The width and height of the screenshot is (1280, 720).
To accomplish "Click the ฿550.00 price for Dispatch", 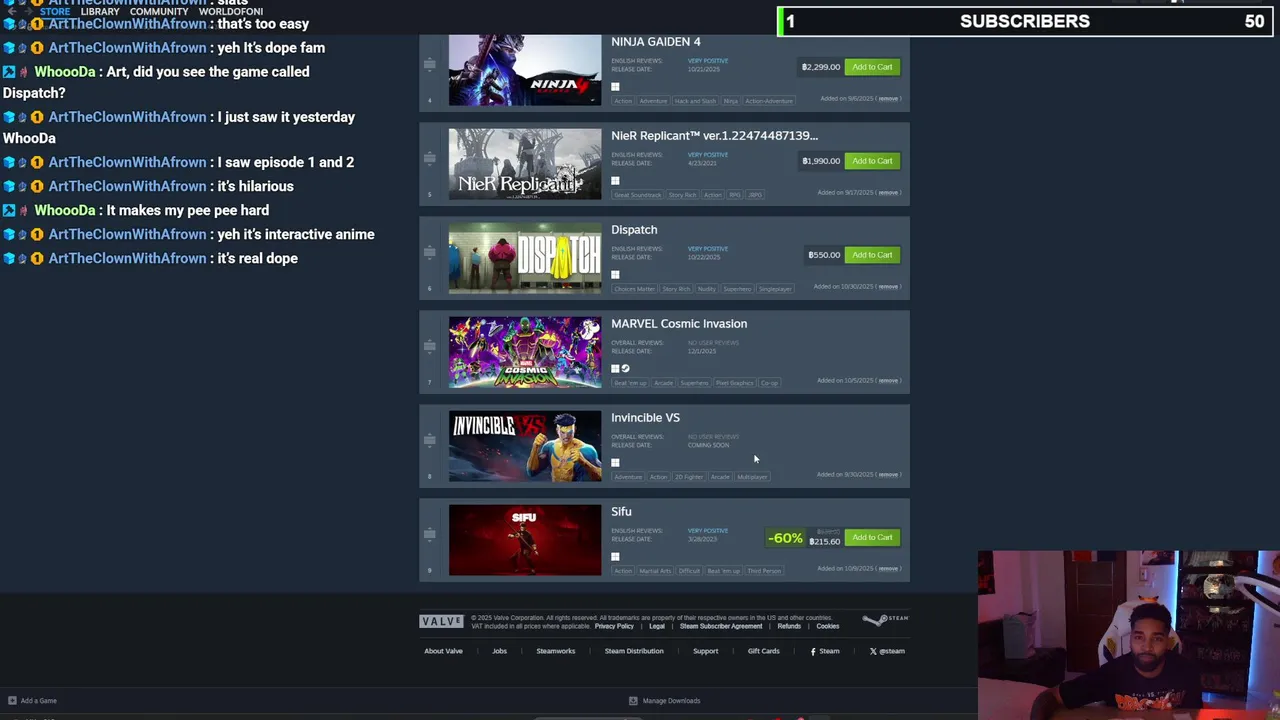I will pos(824,255).
